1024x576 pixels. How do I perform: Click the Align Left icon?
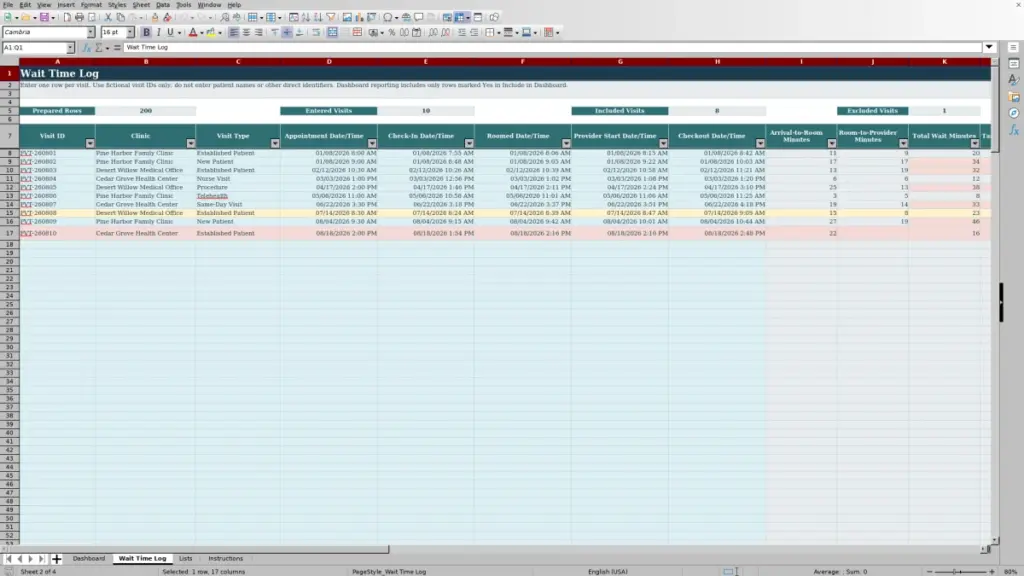click(x=234, y=32)
